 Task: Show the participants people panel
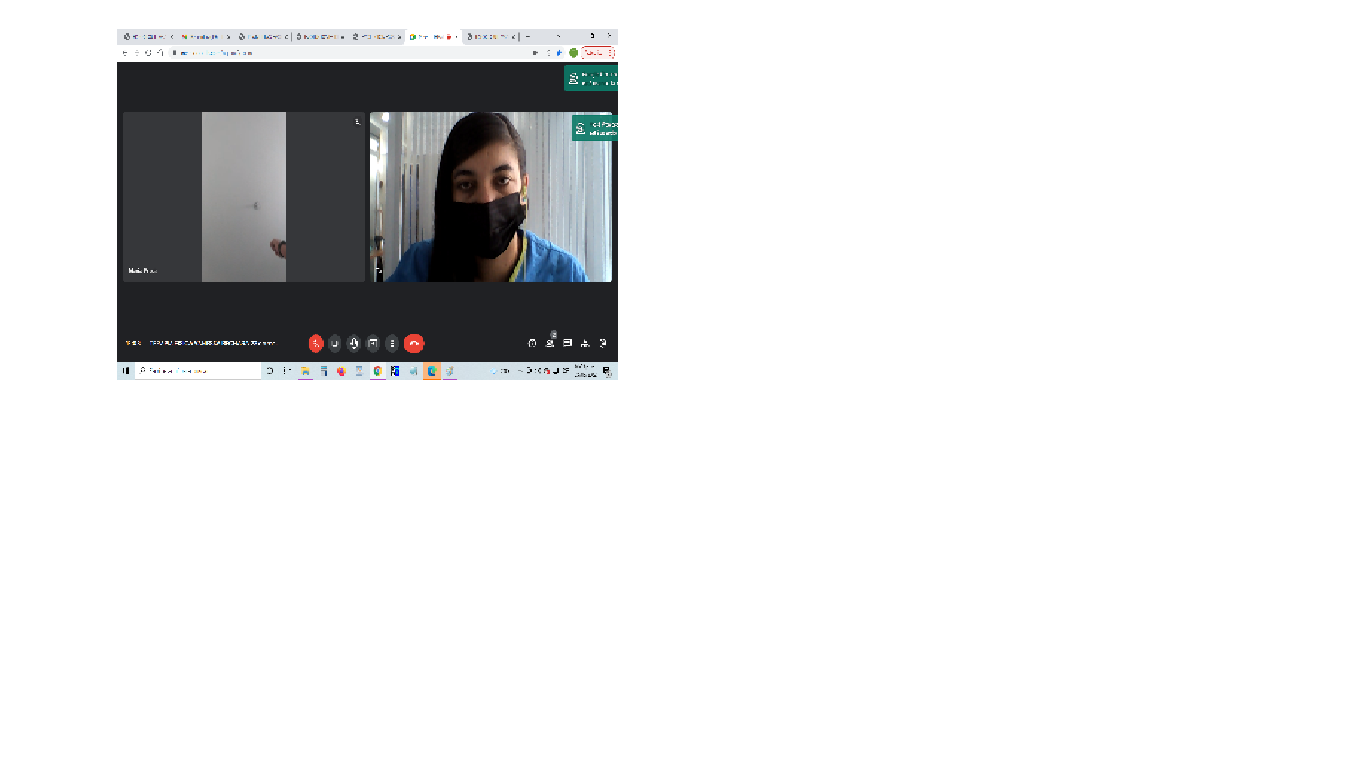tap(550, 343)
